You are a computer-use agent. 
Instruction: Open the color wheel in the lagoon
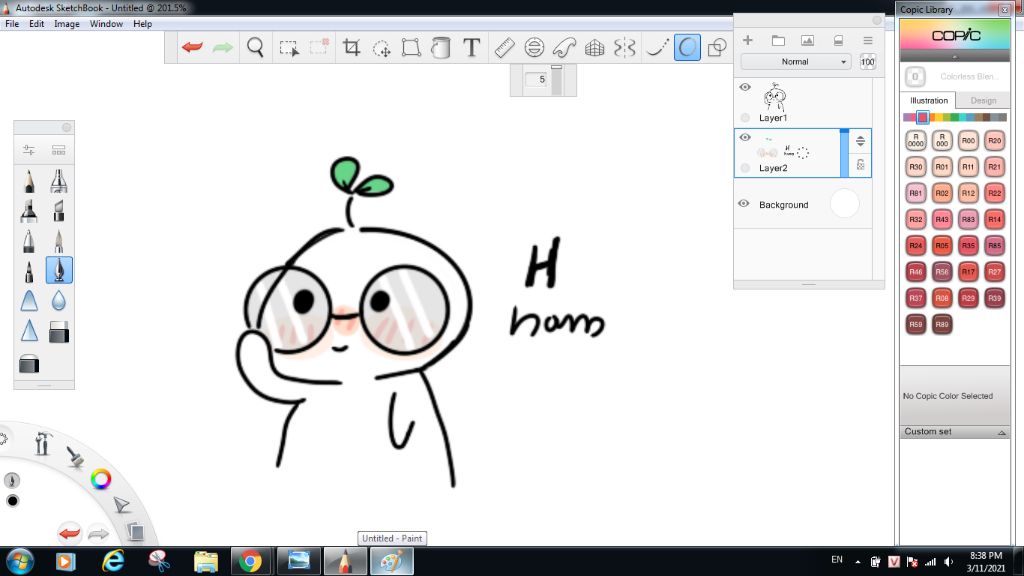101,479
